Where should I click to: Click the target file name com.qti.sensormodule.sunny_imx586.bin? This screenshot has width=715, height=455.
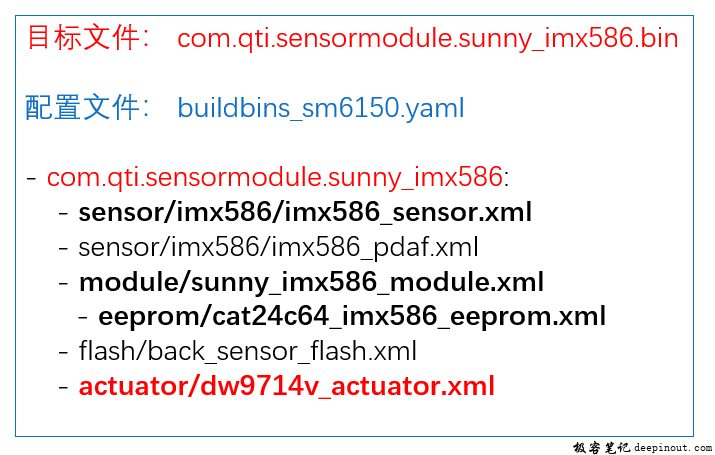(428, 38)
